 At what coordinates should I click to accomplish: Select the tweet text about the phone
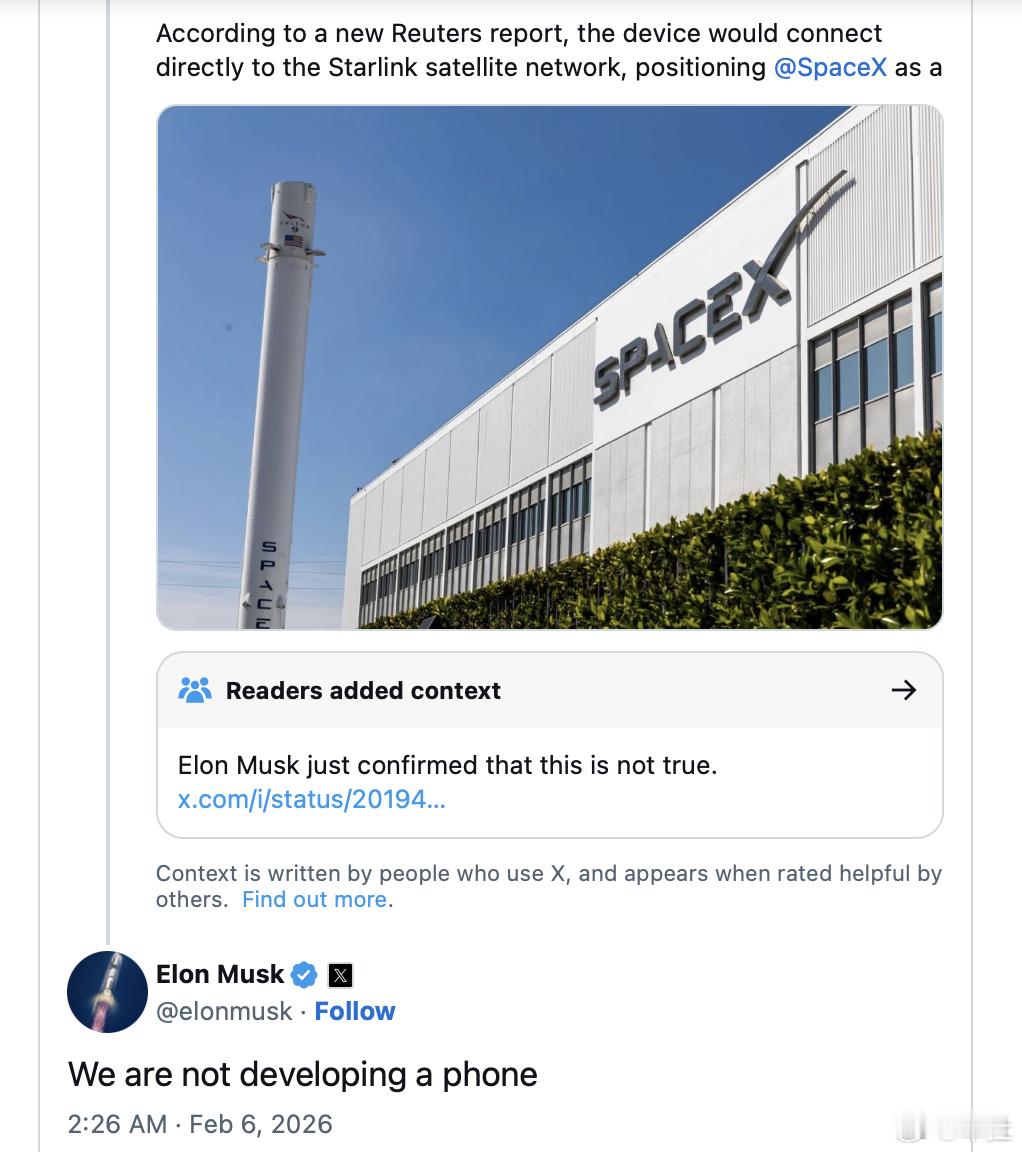click(302, 1075)
